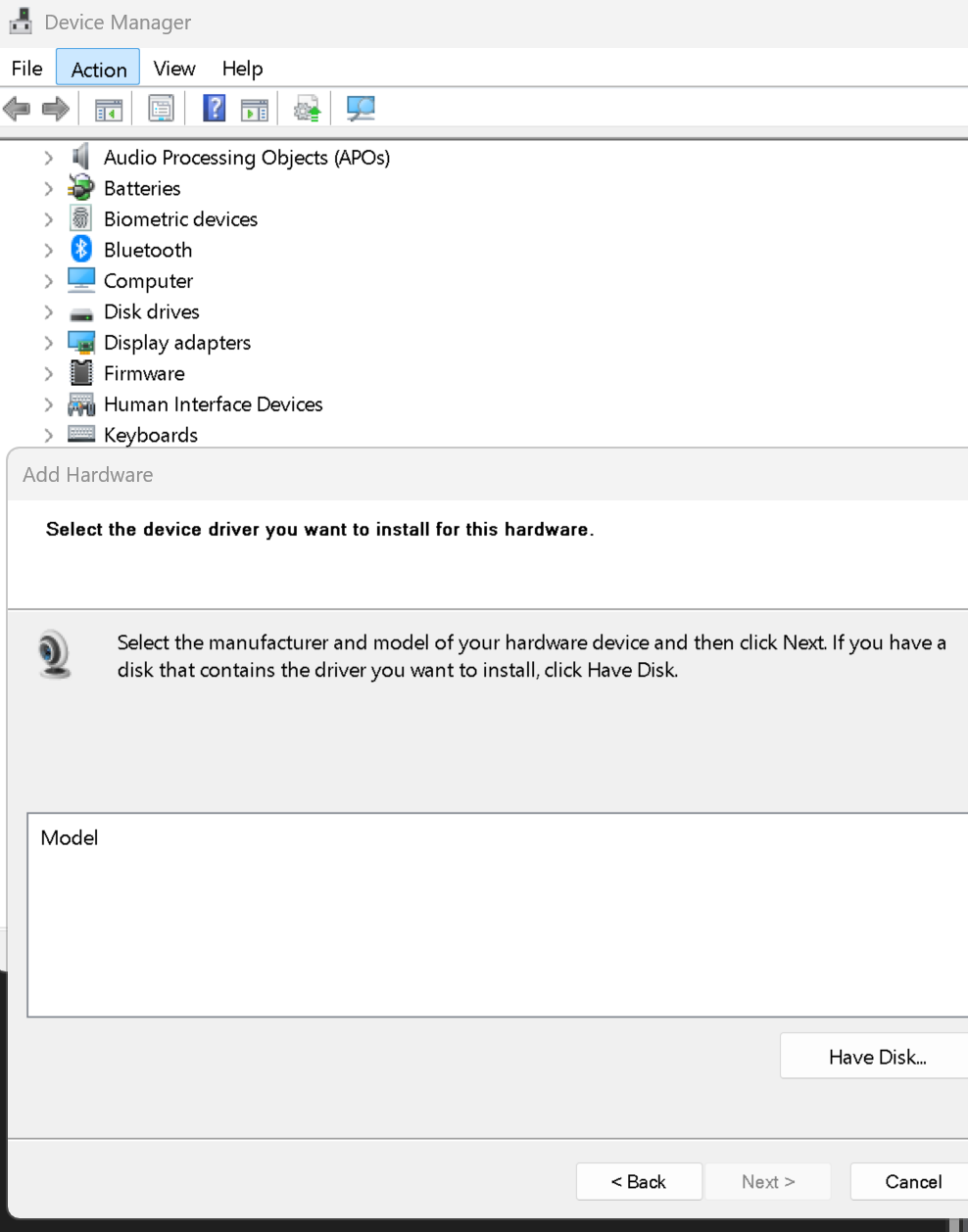The width and height of the screenshot is (968, 1232).
Task: Click the Back arrow toolbar icon
Action: coord(17,109)
